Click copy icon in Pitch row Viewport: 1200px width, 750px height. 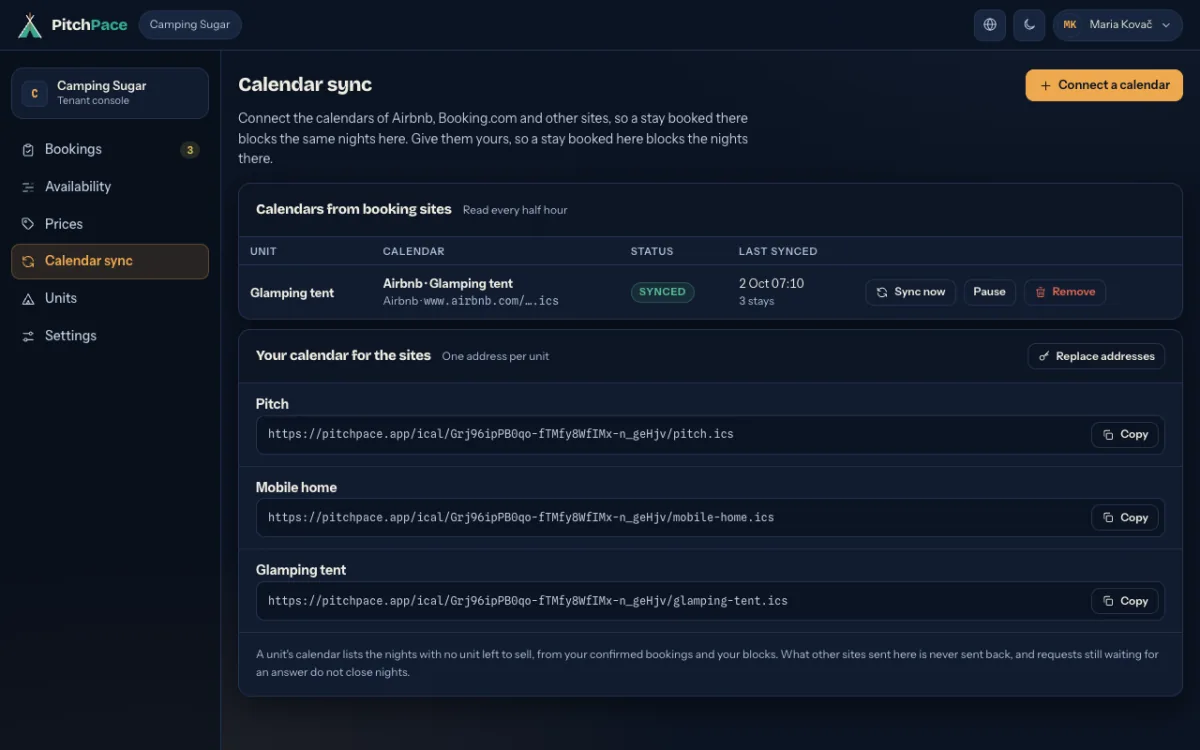1108,435
